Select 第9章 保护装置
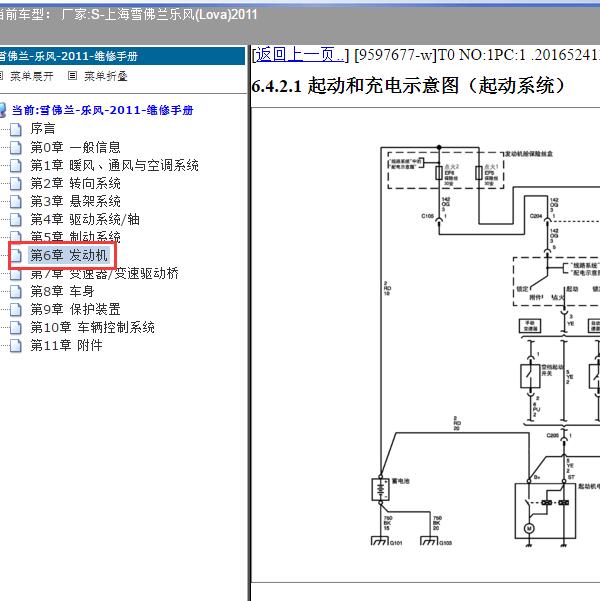 pos(76,309)
